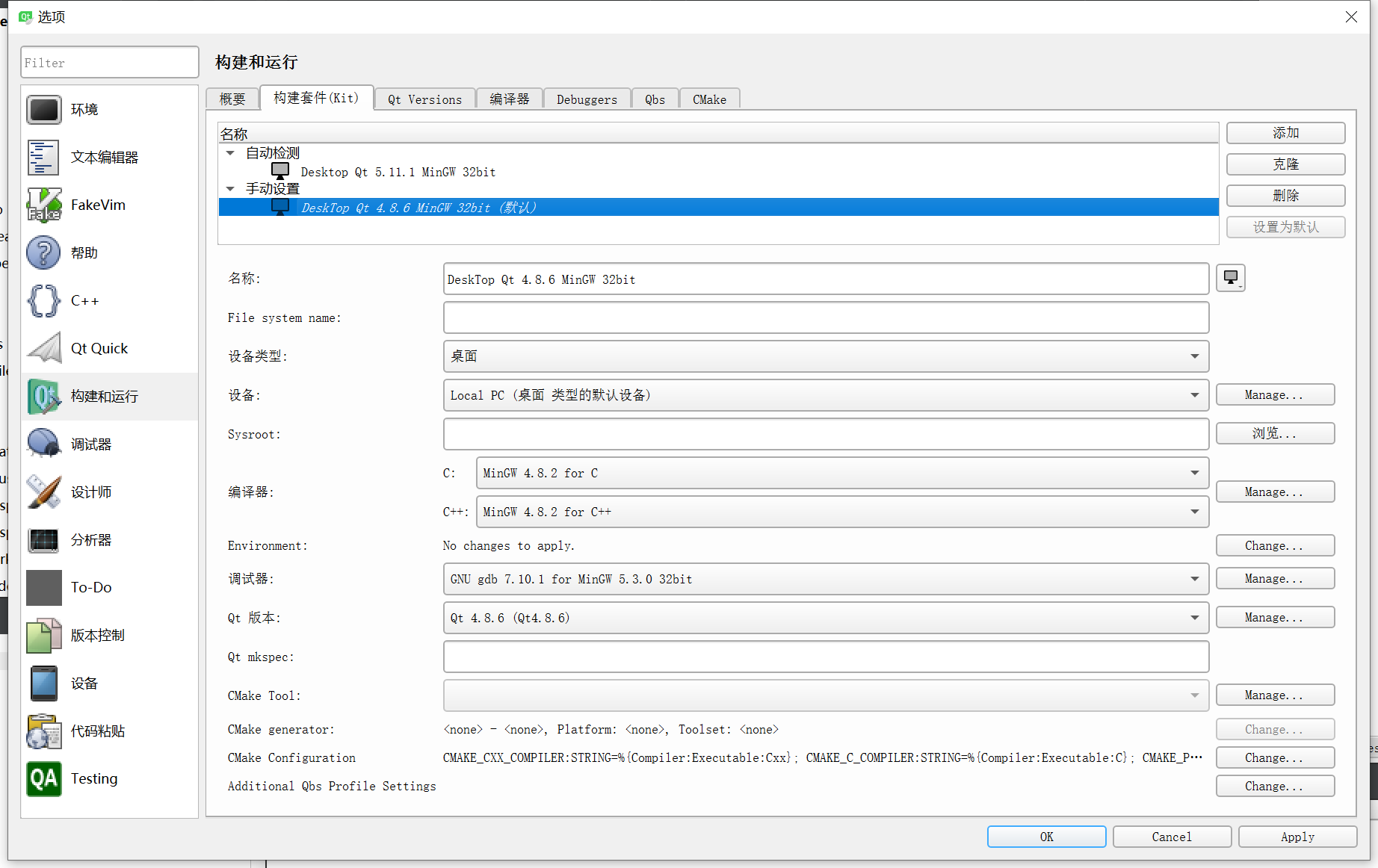Click the kit icon chooser button beside 名称

tap(1230, 279)
